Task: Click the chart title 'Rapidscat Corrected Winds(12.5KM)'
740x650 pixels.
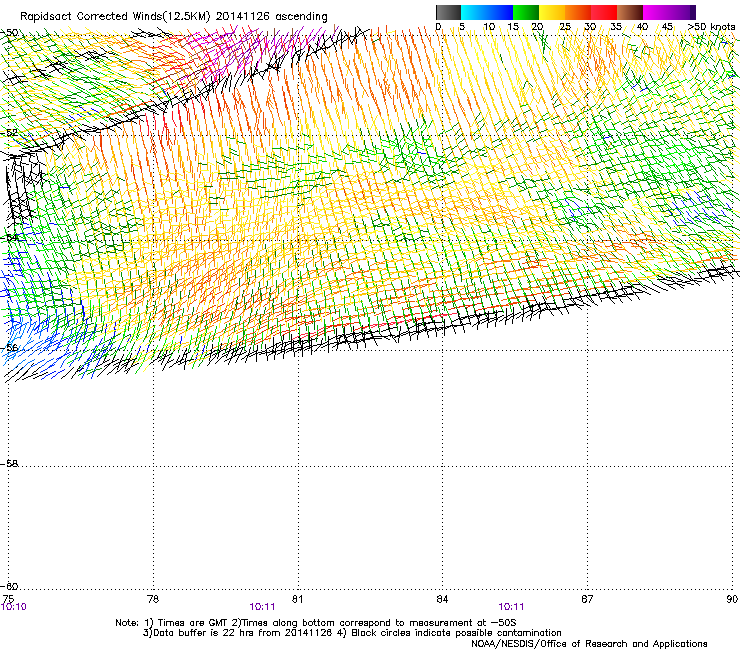Action: point(115,16)
